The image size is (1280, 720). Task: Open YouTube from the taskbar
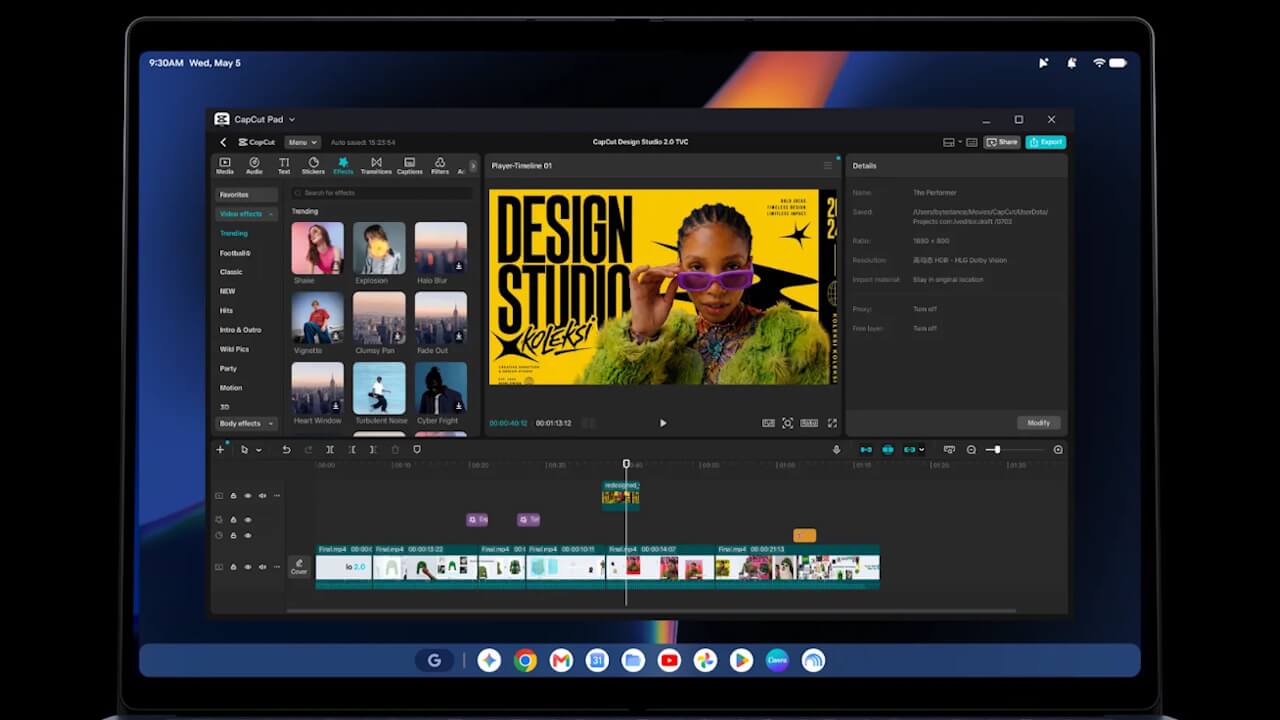click(x=669, y=660)
